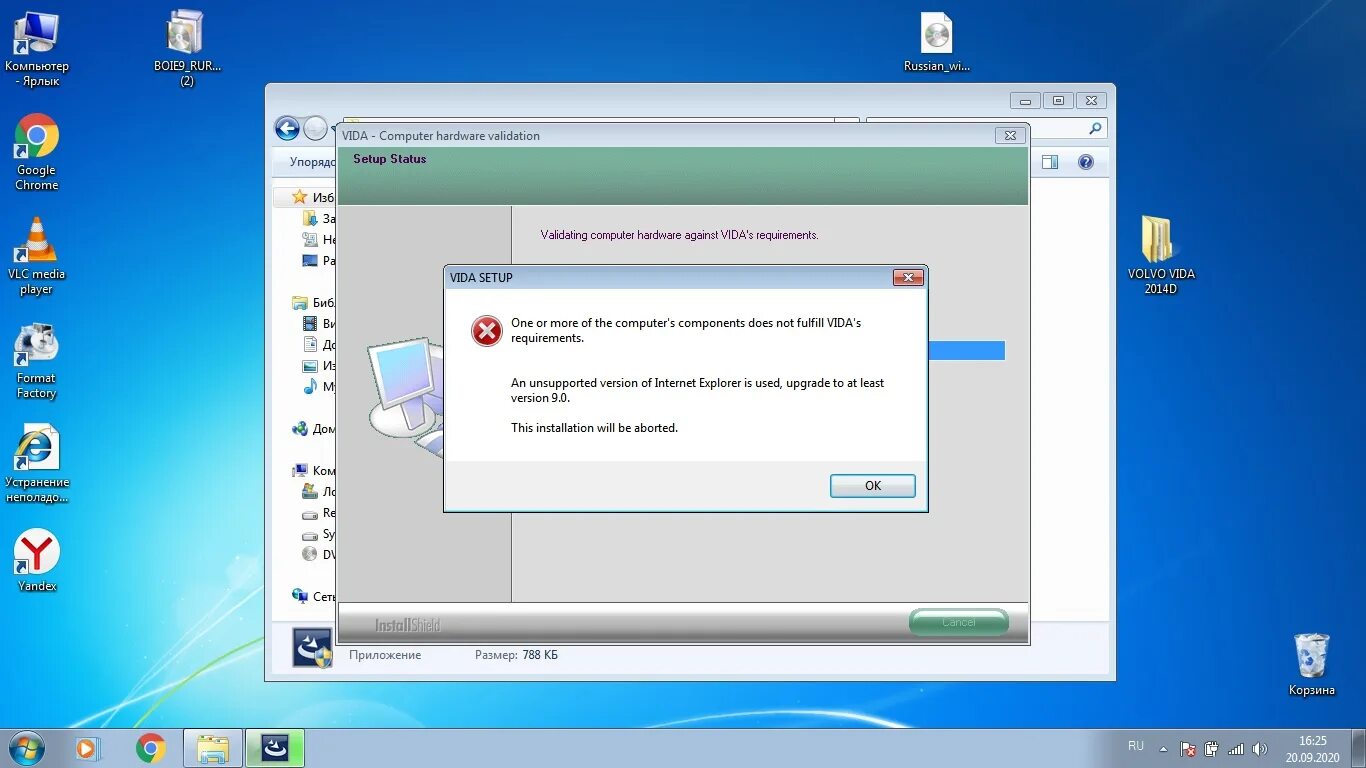Minimize the Explorer window
Screen dimensions: 1366x768
1025,100
